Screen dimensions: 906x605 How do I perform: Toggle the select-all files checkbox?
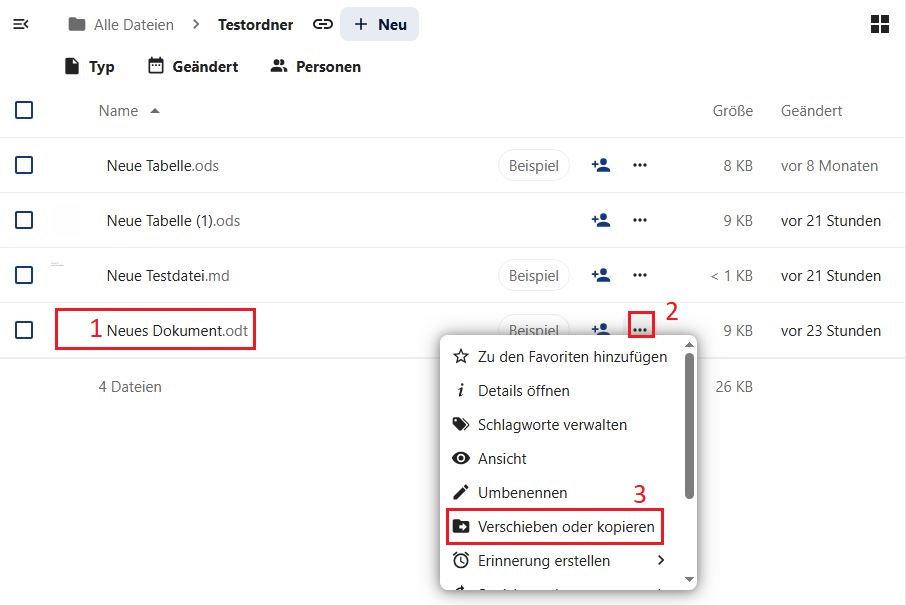pyautogui.click(x=24, y=110)
